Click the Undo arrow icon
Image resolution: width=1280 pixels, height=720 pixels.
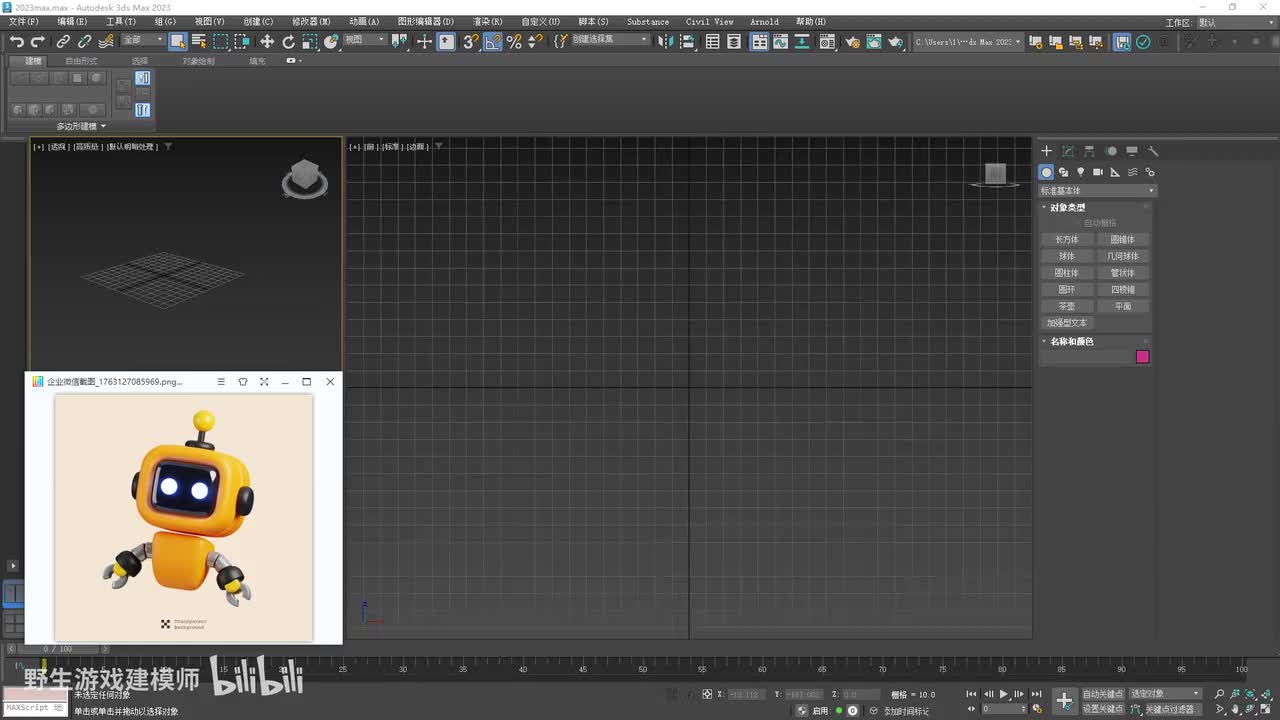[x=16, y=41]
